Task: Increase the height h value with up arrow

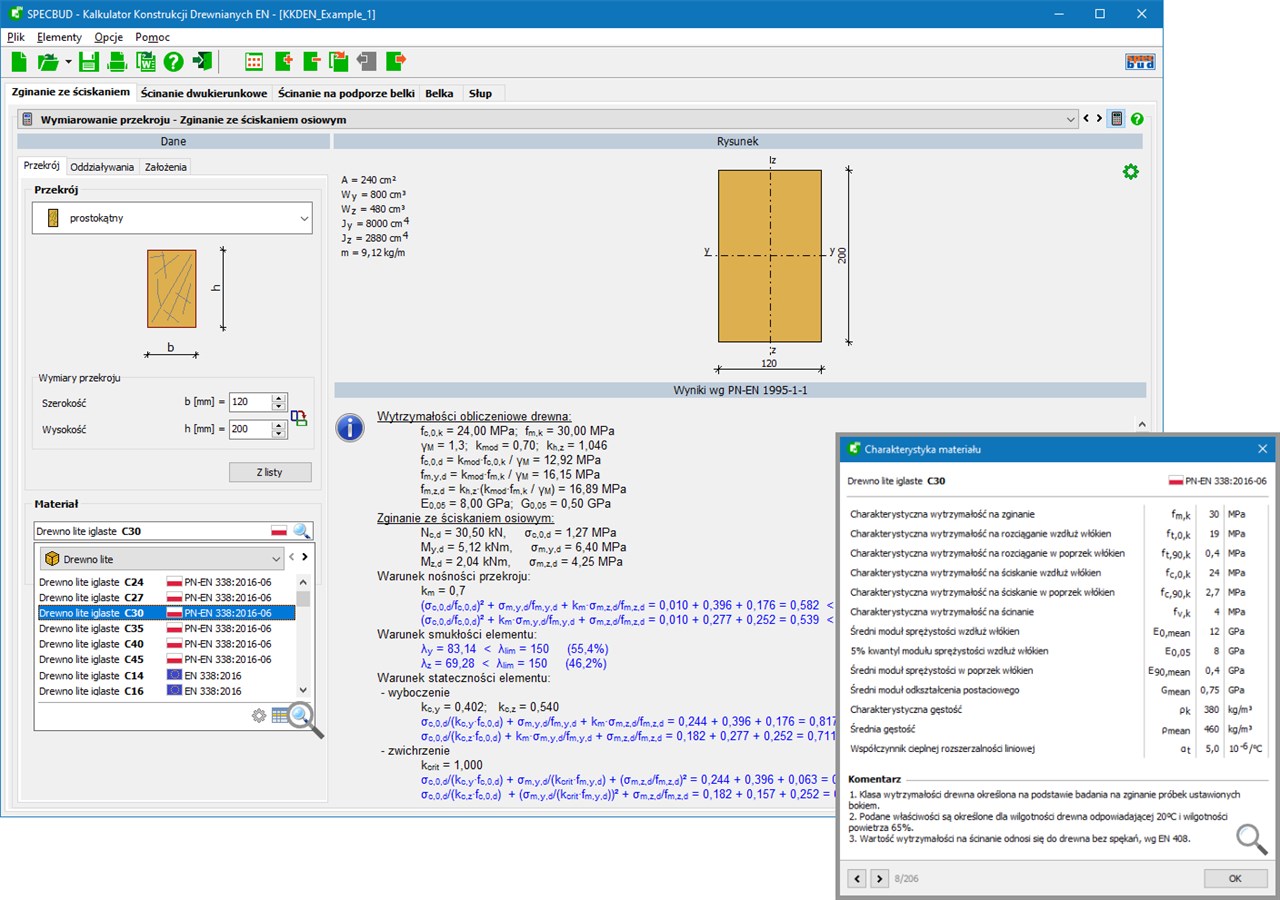Action: click(279, 424)
